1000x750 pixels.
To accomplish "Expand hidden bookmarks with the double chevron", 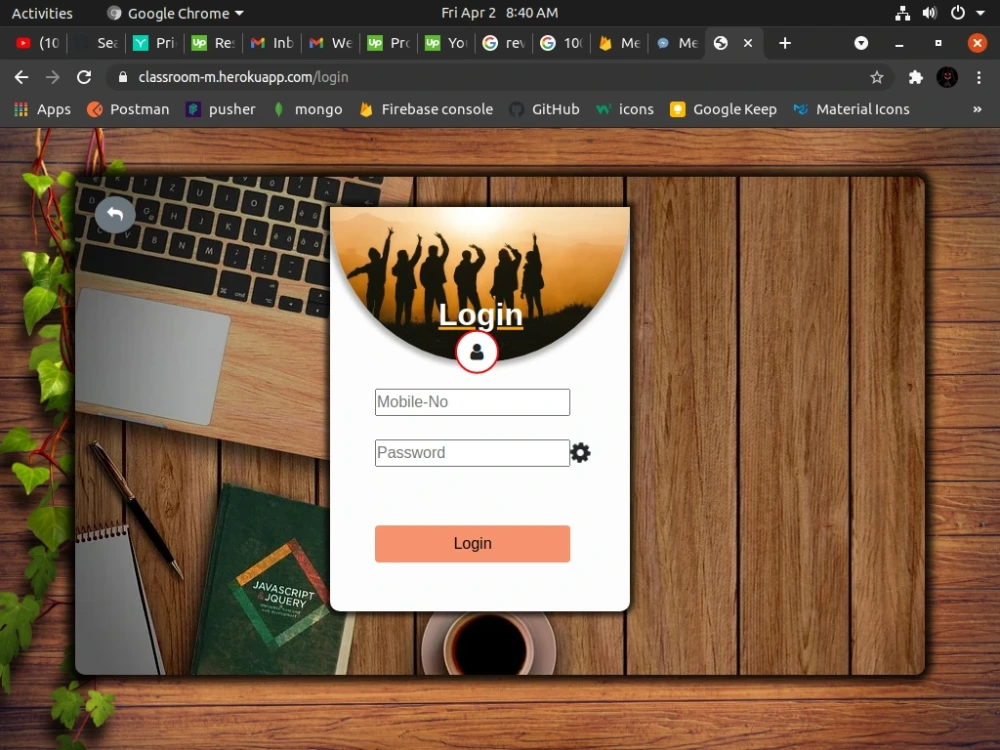I will 977,110.
